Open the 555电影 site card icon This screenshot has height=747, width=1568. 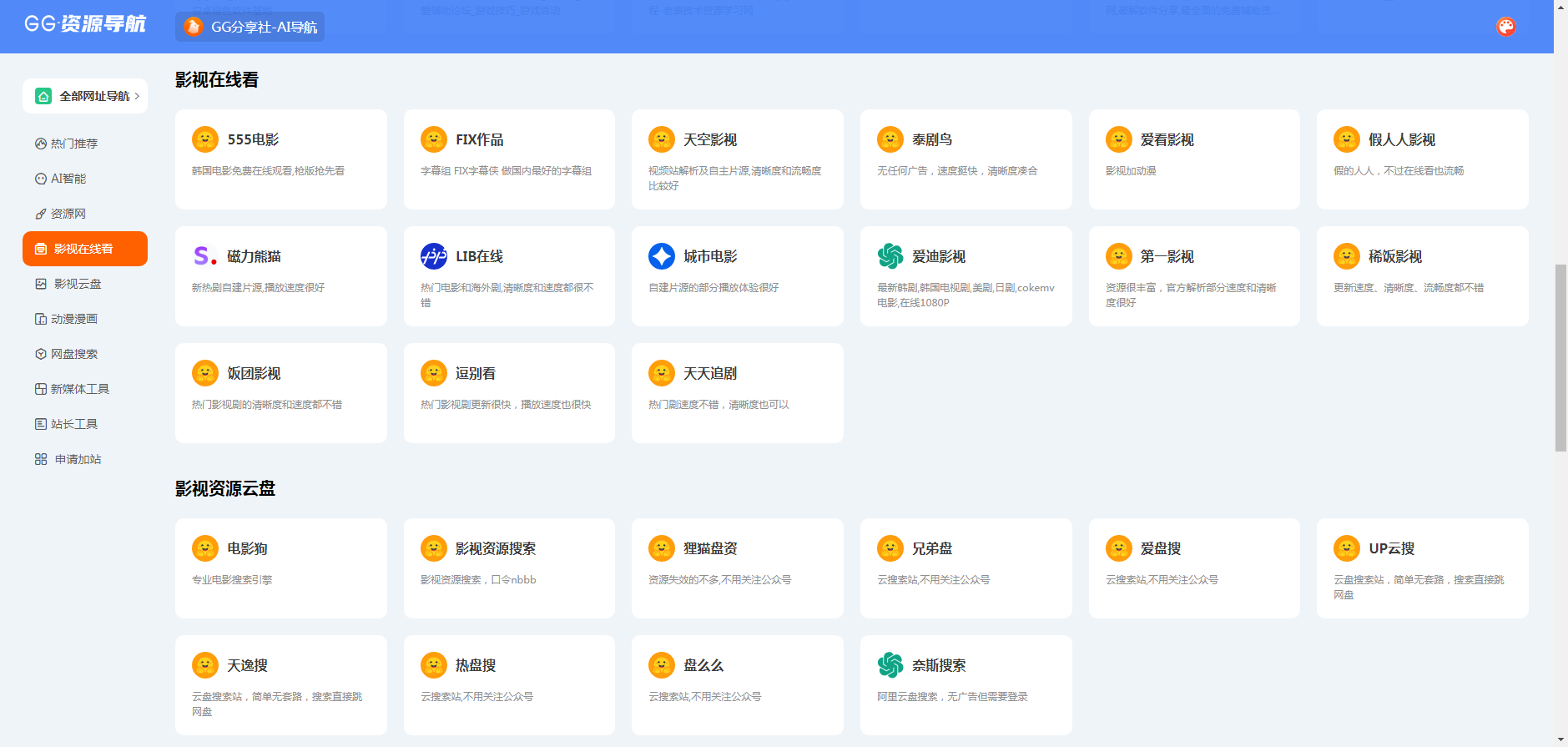pyautogui.click(x=205, y=139)
